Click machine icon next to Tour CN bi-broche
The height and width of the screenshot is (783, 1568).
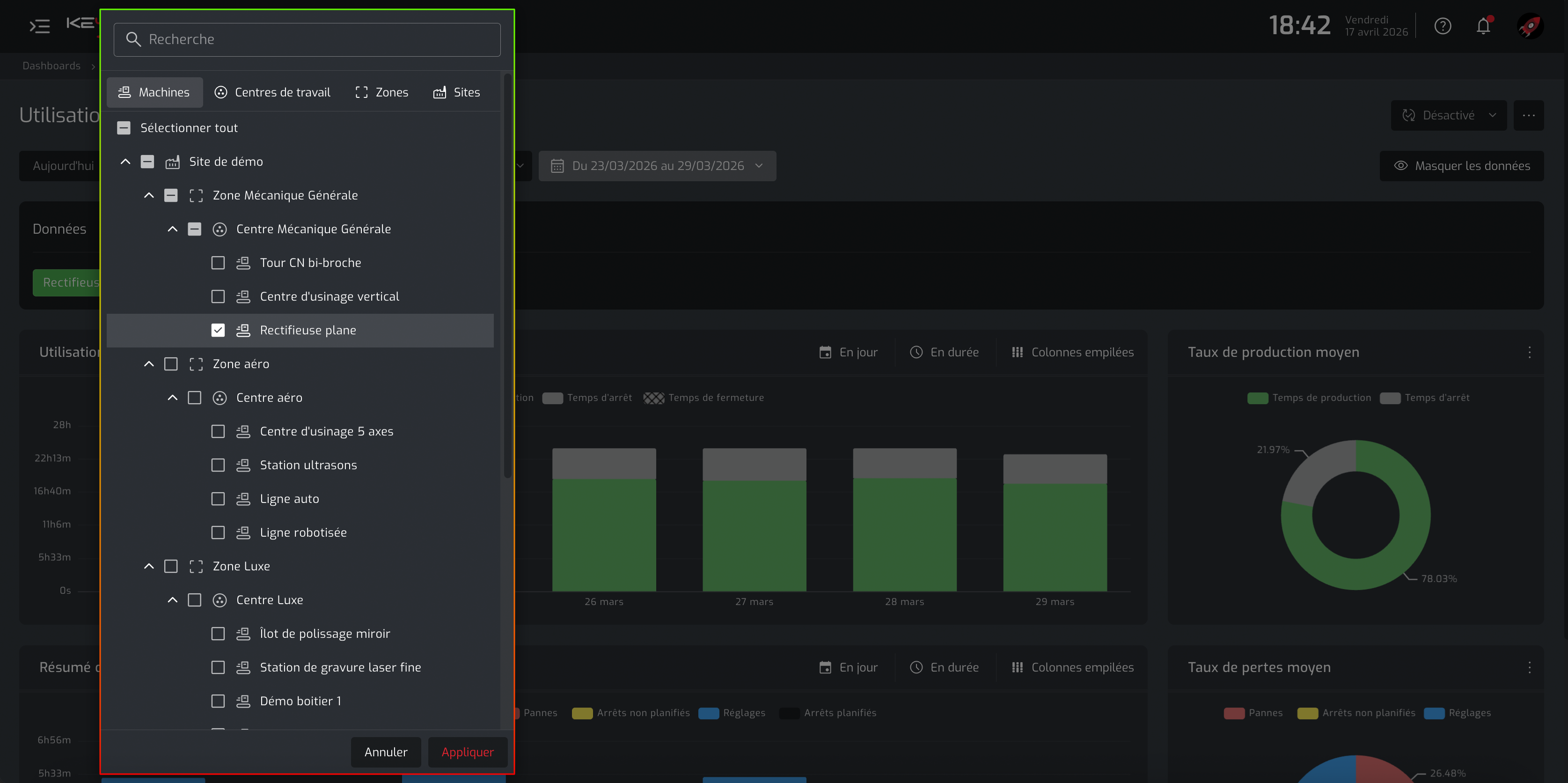click(x=243, y=263)
